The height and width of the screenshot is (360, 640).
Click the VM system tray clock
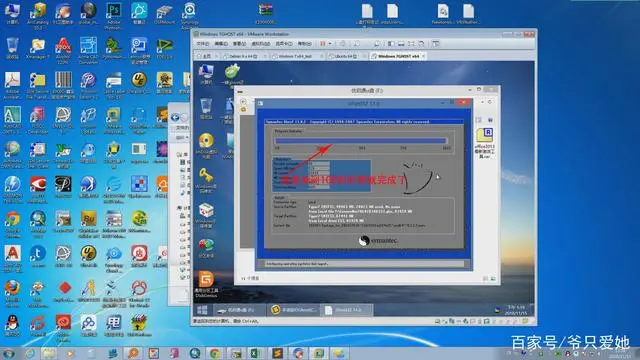click(516, 310)
